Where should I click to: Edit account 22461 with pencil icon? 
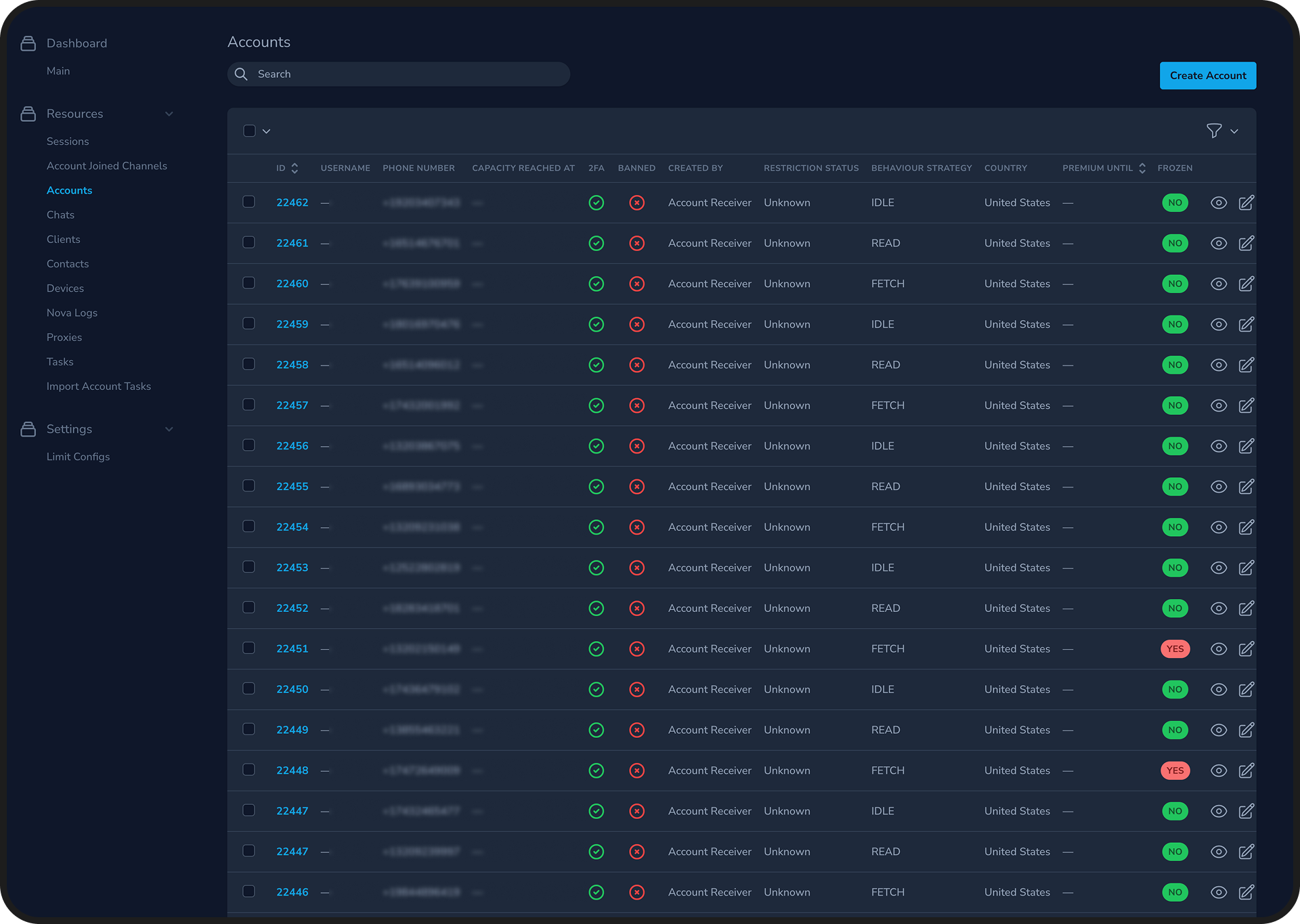[1247, 243]
